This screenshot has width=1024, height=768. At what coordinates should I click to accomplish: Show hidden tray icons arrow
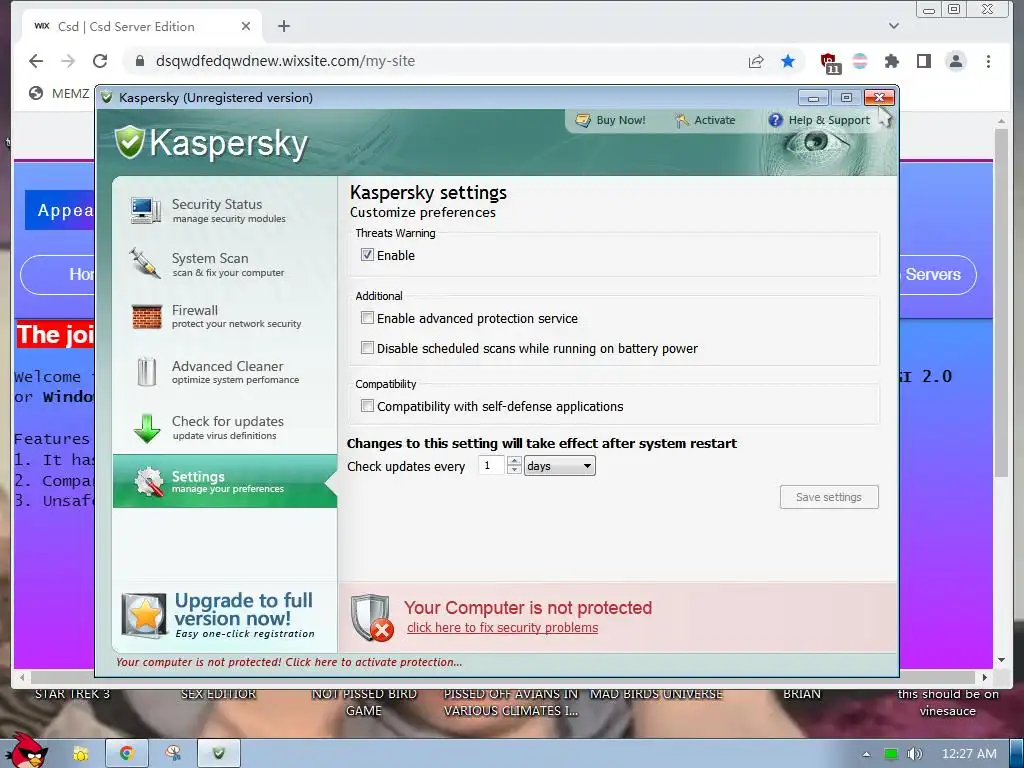point(866,754)
